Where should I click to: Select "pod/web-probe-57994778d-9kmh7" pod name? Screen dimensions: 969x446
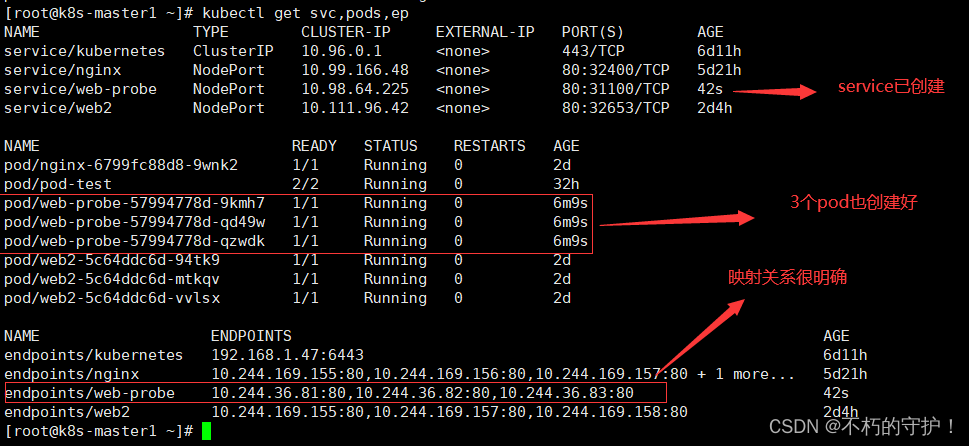134,203
